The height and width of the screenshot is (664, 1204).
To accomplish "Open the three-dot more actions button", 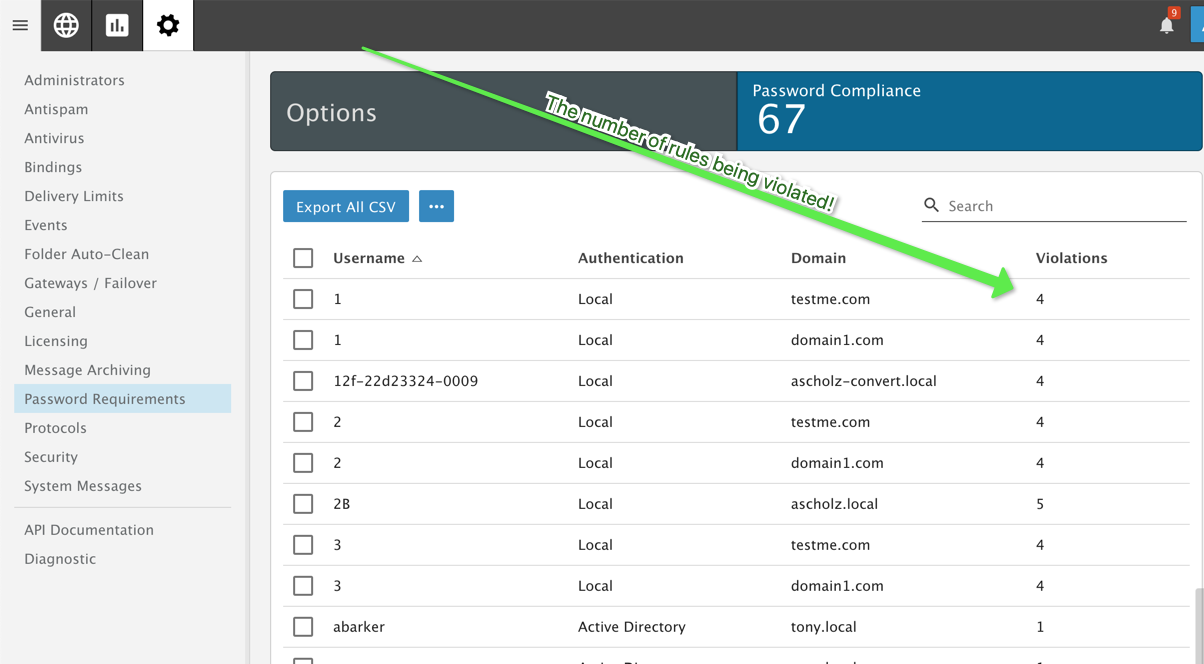I will pos(436,206).
